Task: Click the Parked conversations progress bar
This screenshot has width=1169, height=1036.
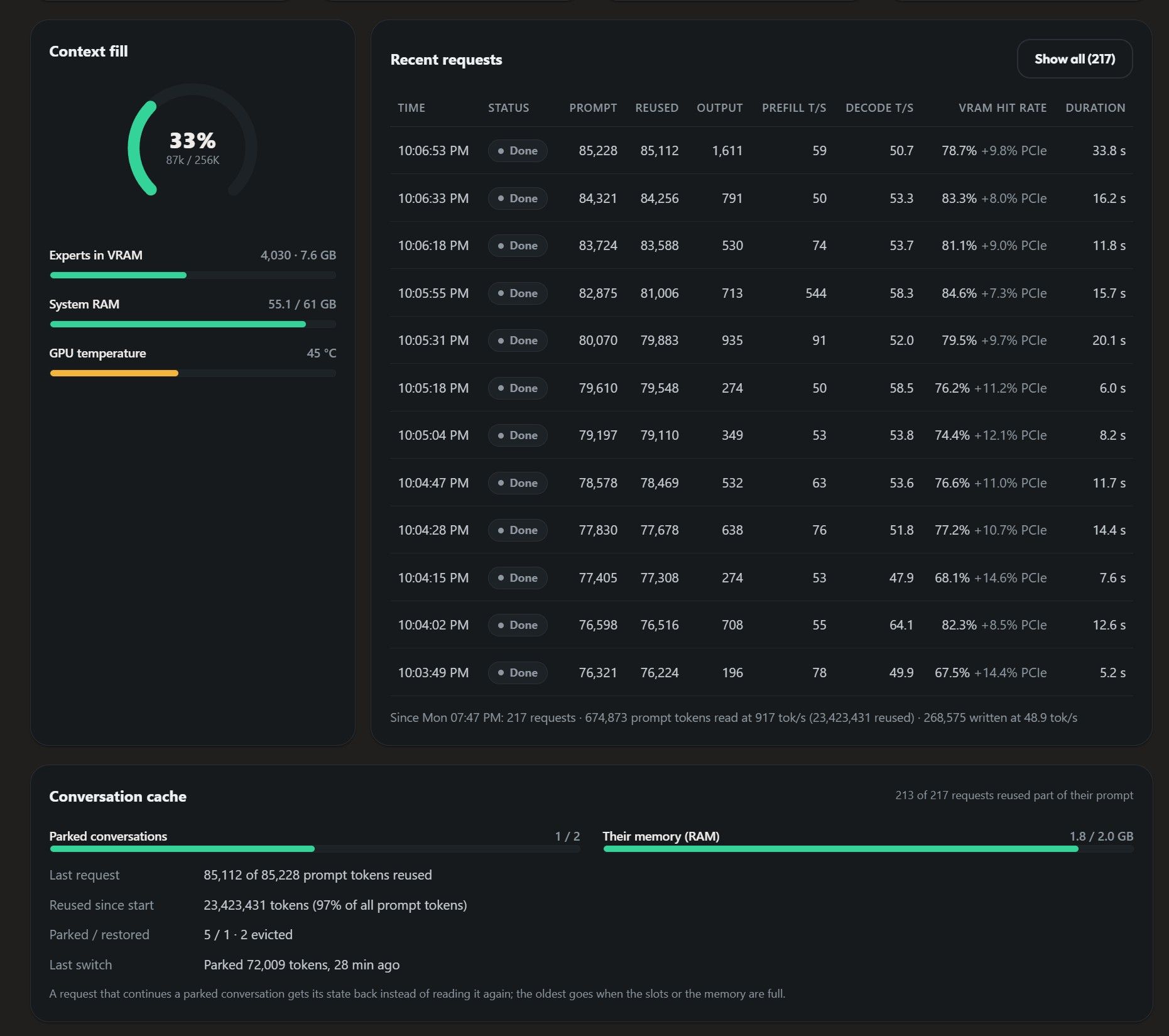Action: (315, 849)
